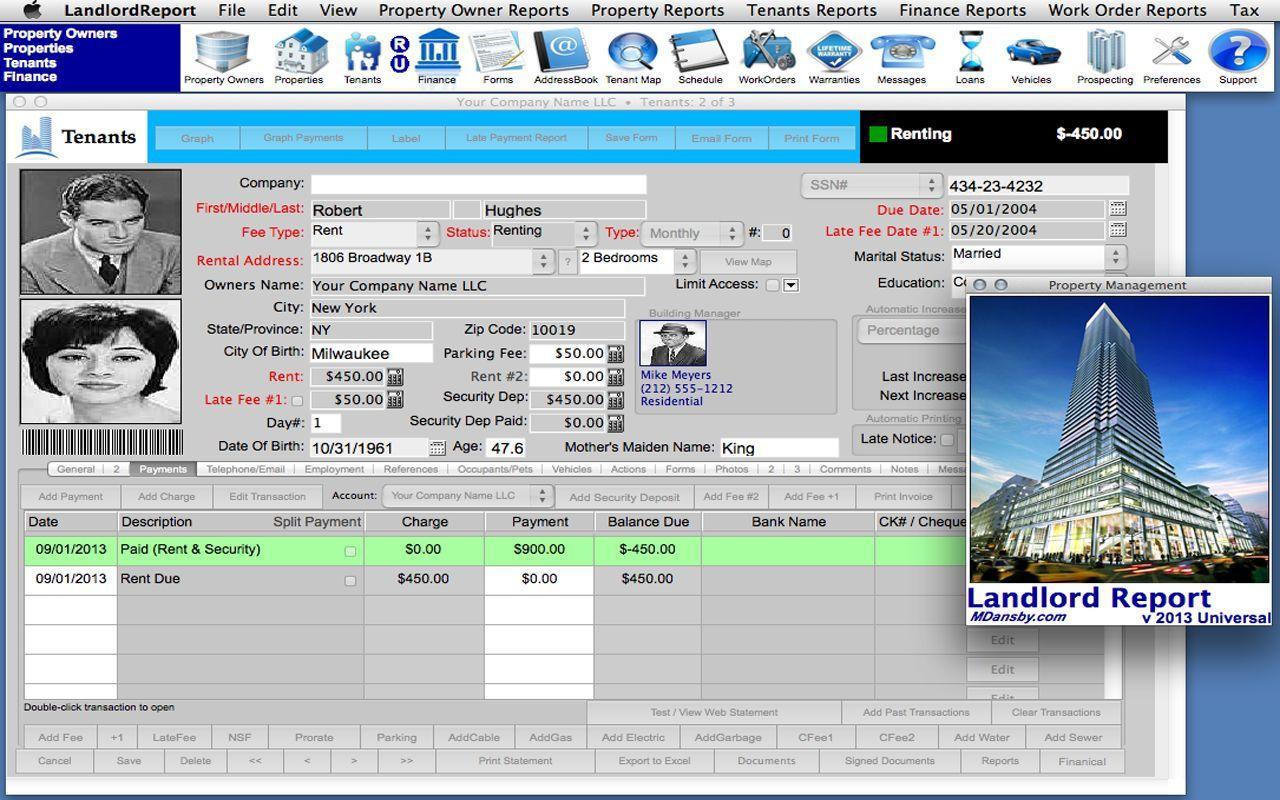Viewport: 1280px width, 800px height.
Task: Open the Work Order Reports menu
Action: pos(1127,10)
